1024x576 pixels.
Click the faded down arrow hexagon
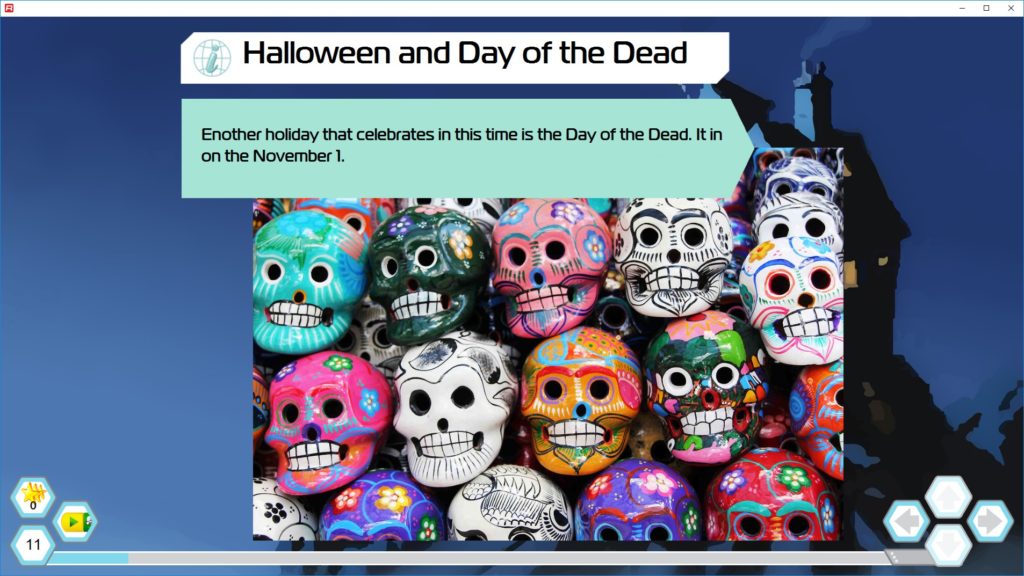[949, 545]
